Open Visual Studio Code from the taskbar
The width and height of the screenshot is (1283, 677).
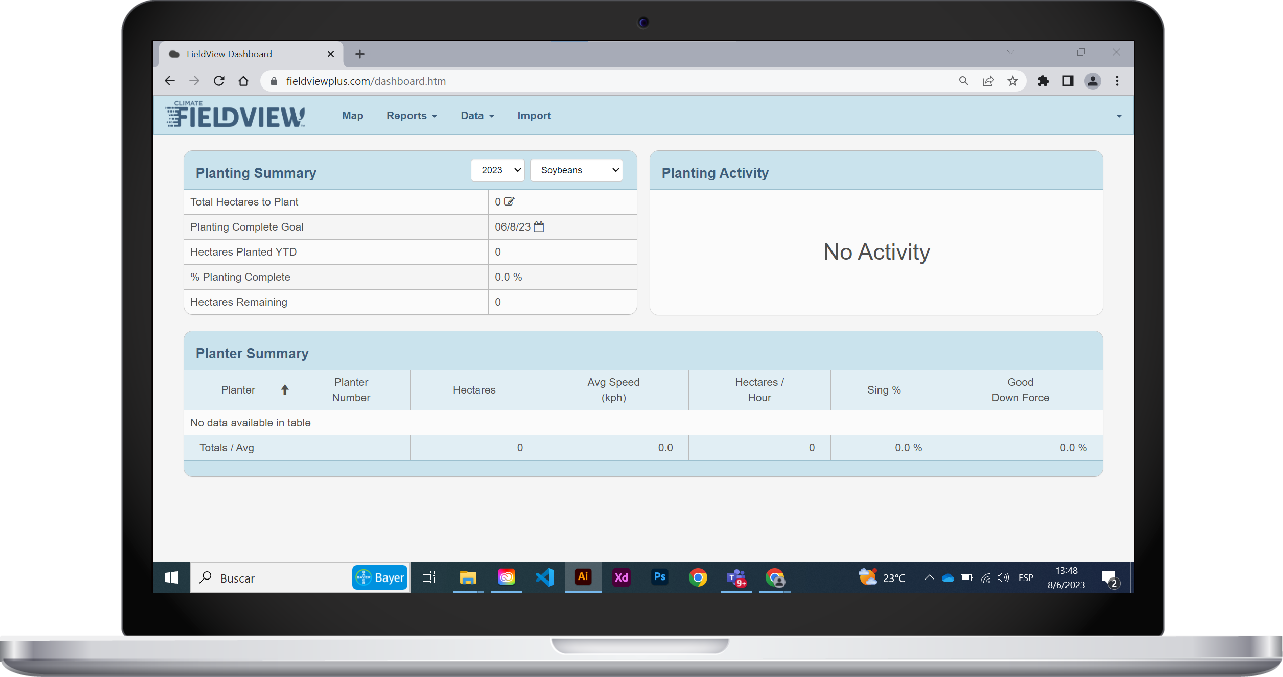coord(544,577)
